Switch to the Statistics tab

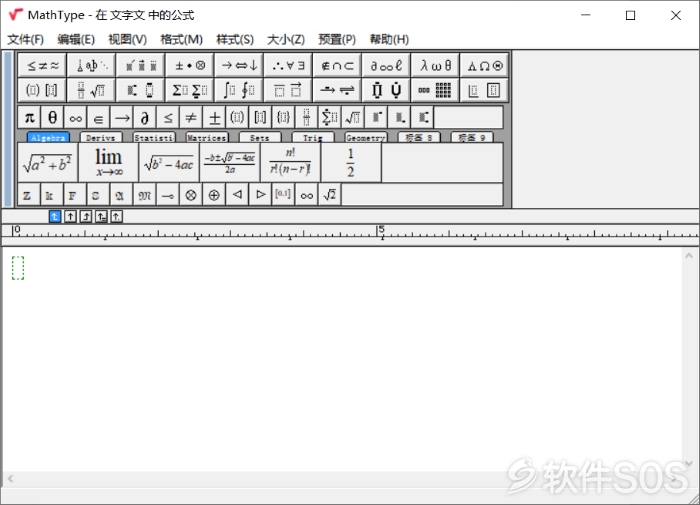154,138
